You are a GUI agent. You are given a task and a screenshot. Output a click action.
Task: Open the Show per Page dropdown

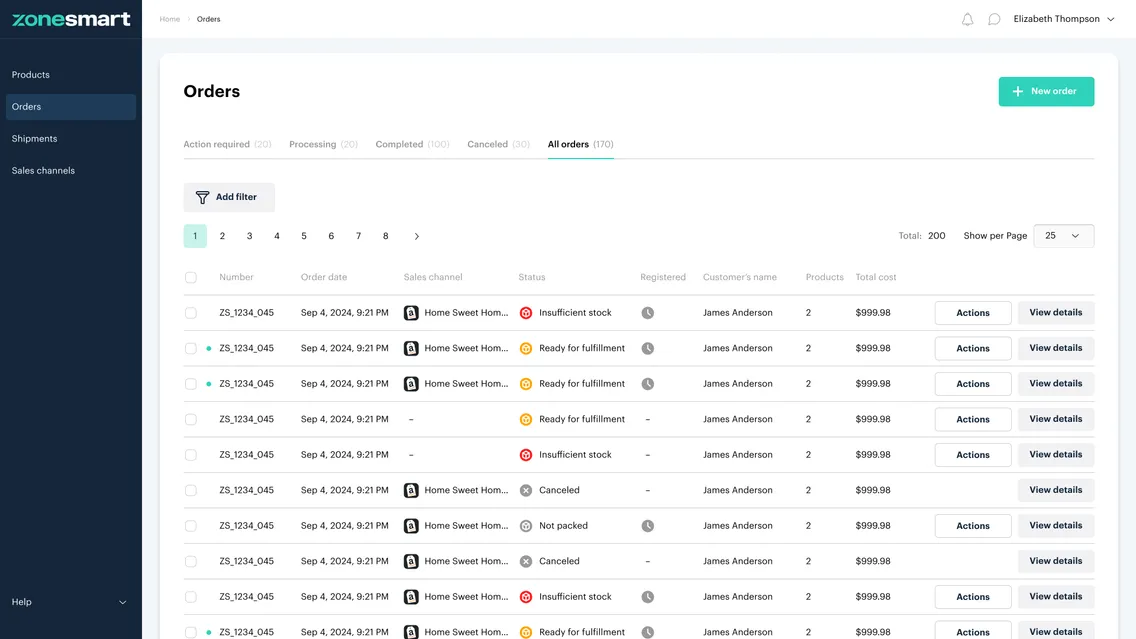(x=1063, y=236)
